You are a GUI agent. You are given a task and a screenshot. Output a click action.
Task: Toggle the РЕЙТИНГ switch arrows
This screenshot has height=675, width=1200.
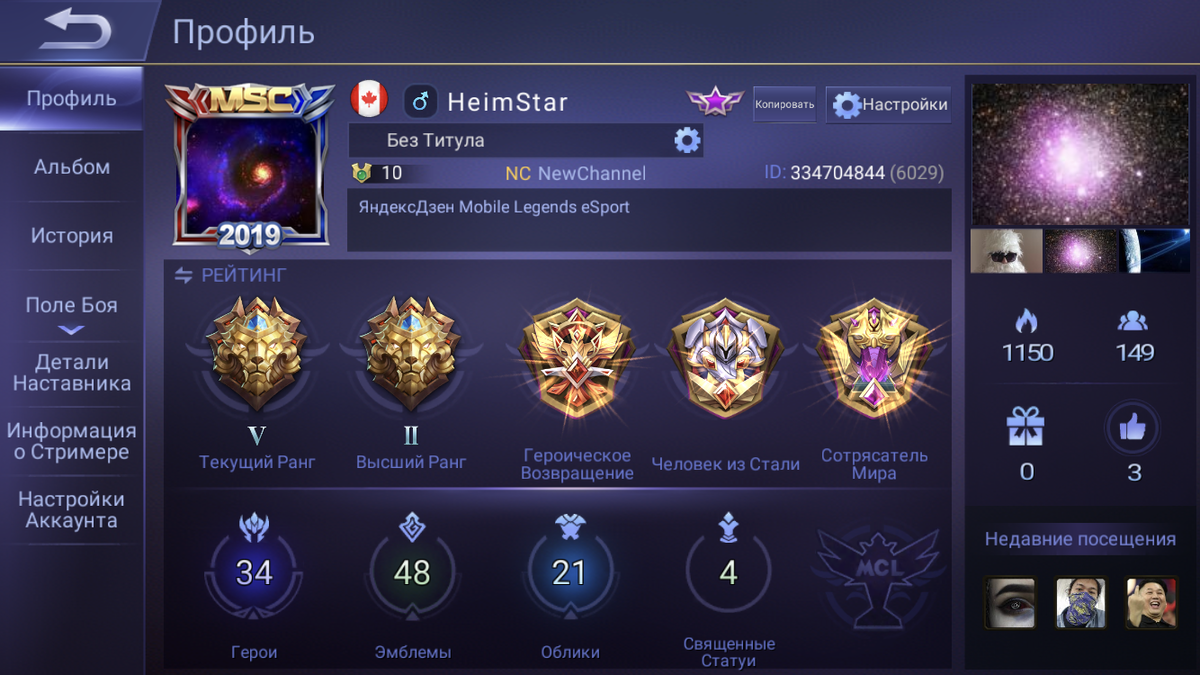(183, 275)
